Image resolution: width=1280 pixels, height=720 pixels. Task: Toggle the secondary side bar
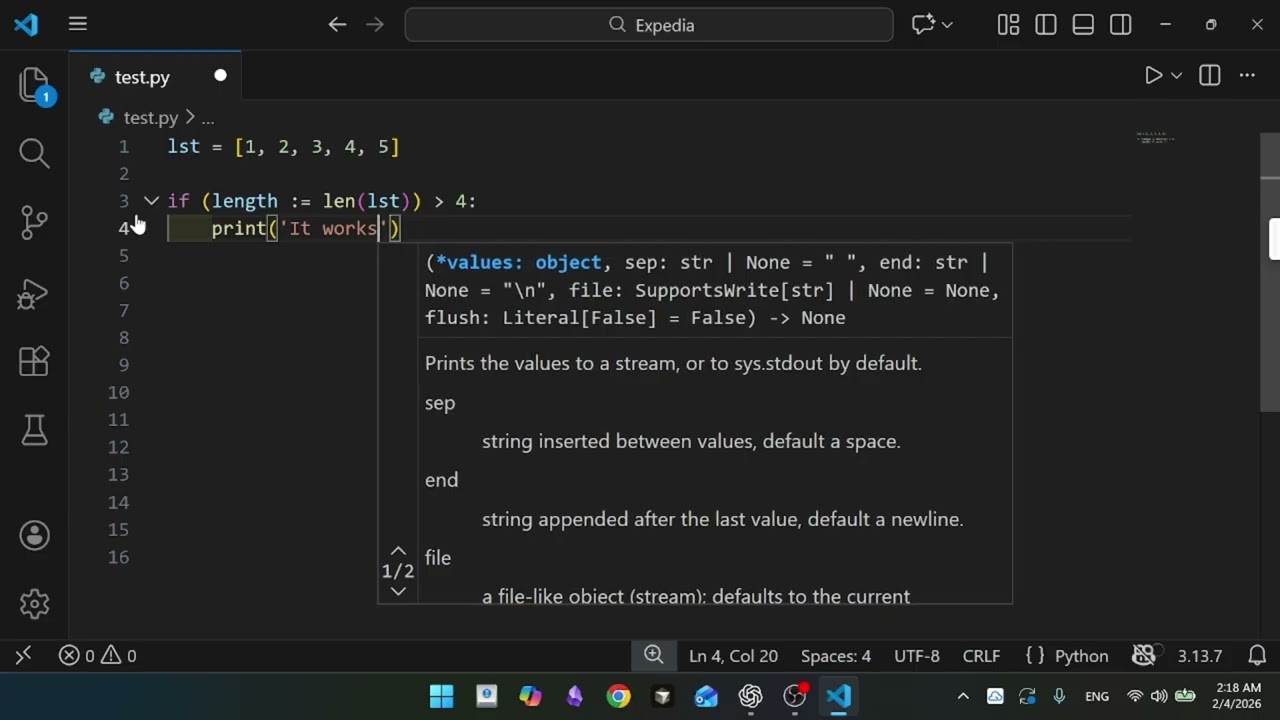pos(1121,25)
